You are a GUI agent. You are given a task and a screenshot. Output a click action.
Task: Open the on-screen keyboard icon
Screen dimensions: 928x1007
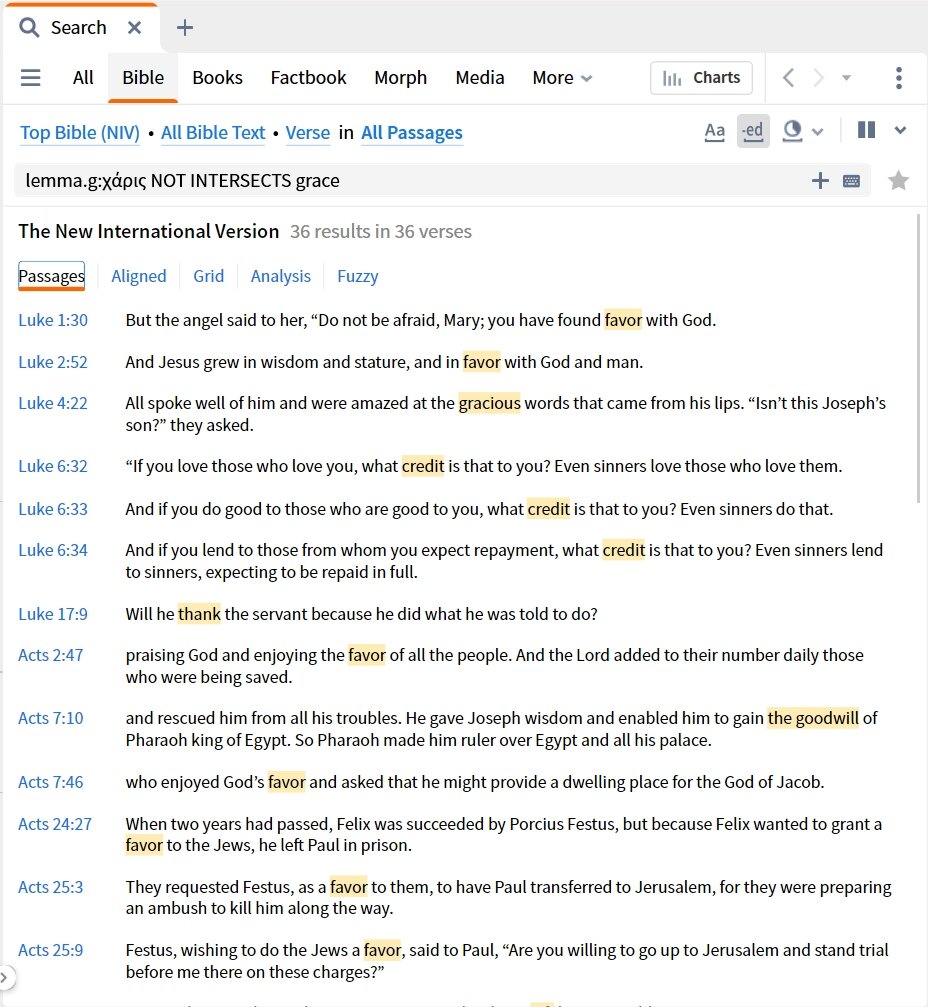[x=852, y=181]
